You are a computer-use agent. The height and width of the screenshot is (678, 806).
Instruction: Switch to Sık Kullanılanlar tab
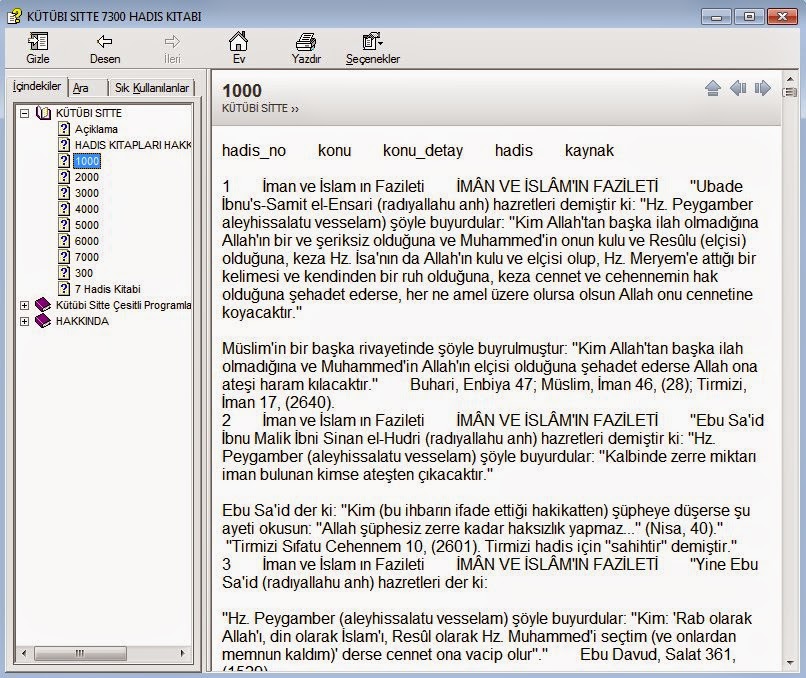(151, 88)
